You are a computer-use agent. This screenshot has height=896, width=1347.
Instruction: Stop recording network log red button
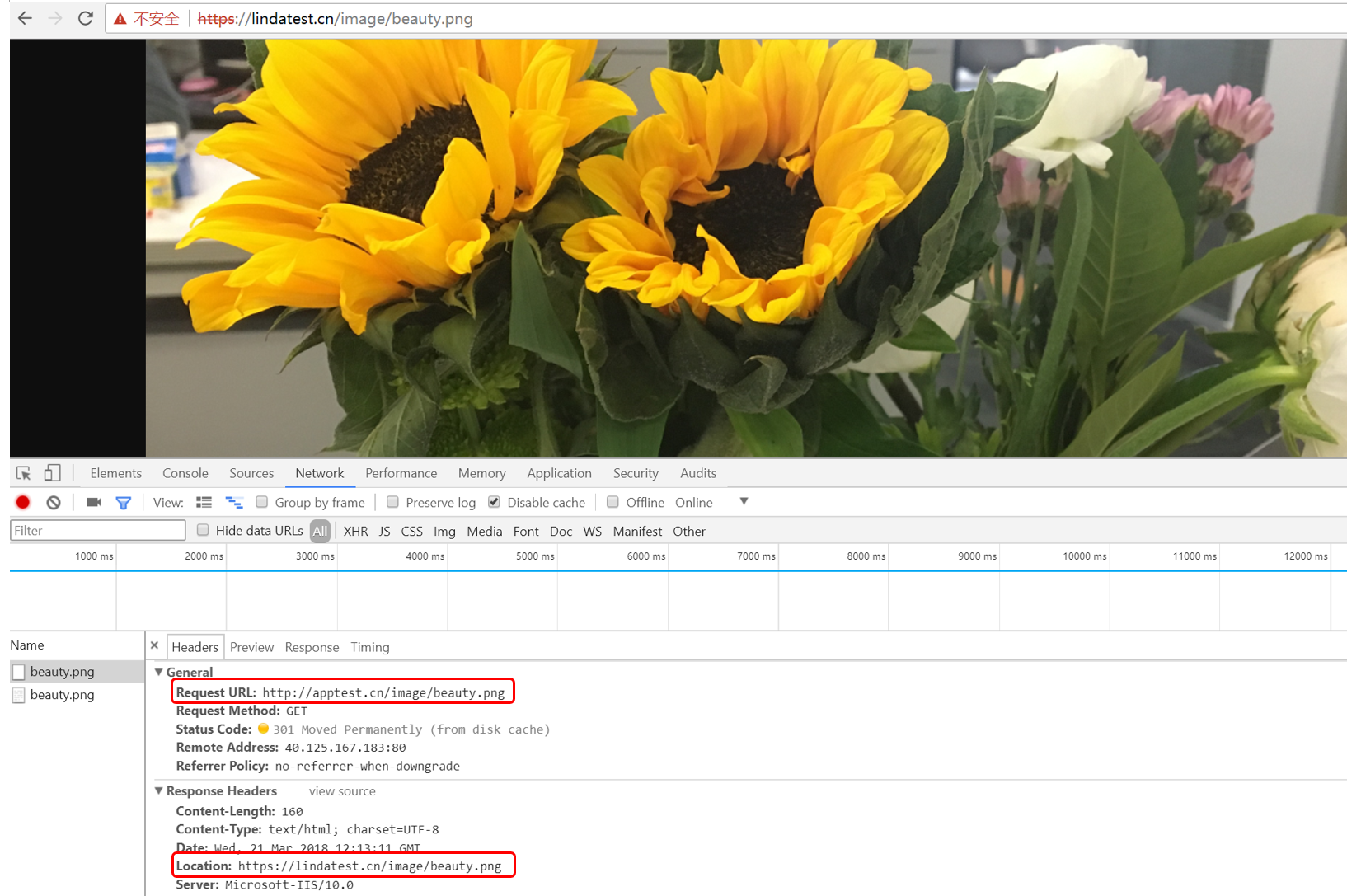point(23,502)
